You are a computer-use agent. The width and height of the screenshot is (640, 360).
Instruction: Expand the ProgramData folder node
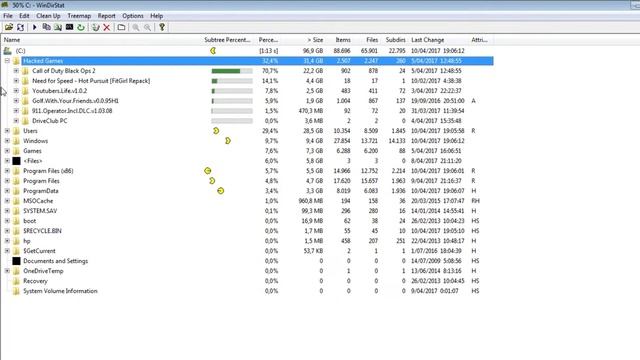[x=7, y=191]
